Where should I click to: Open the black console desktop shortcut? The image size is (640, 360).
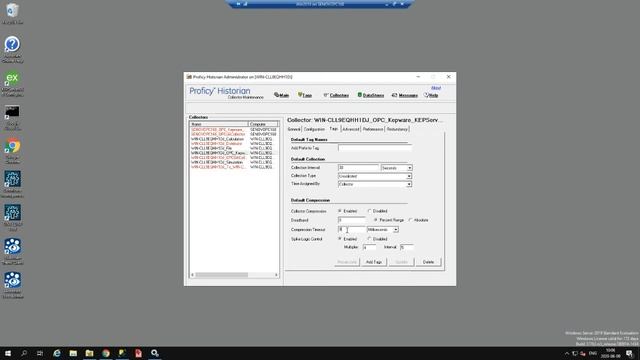(x=12, y=118)
